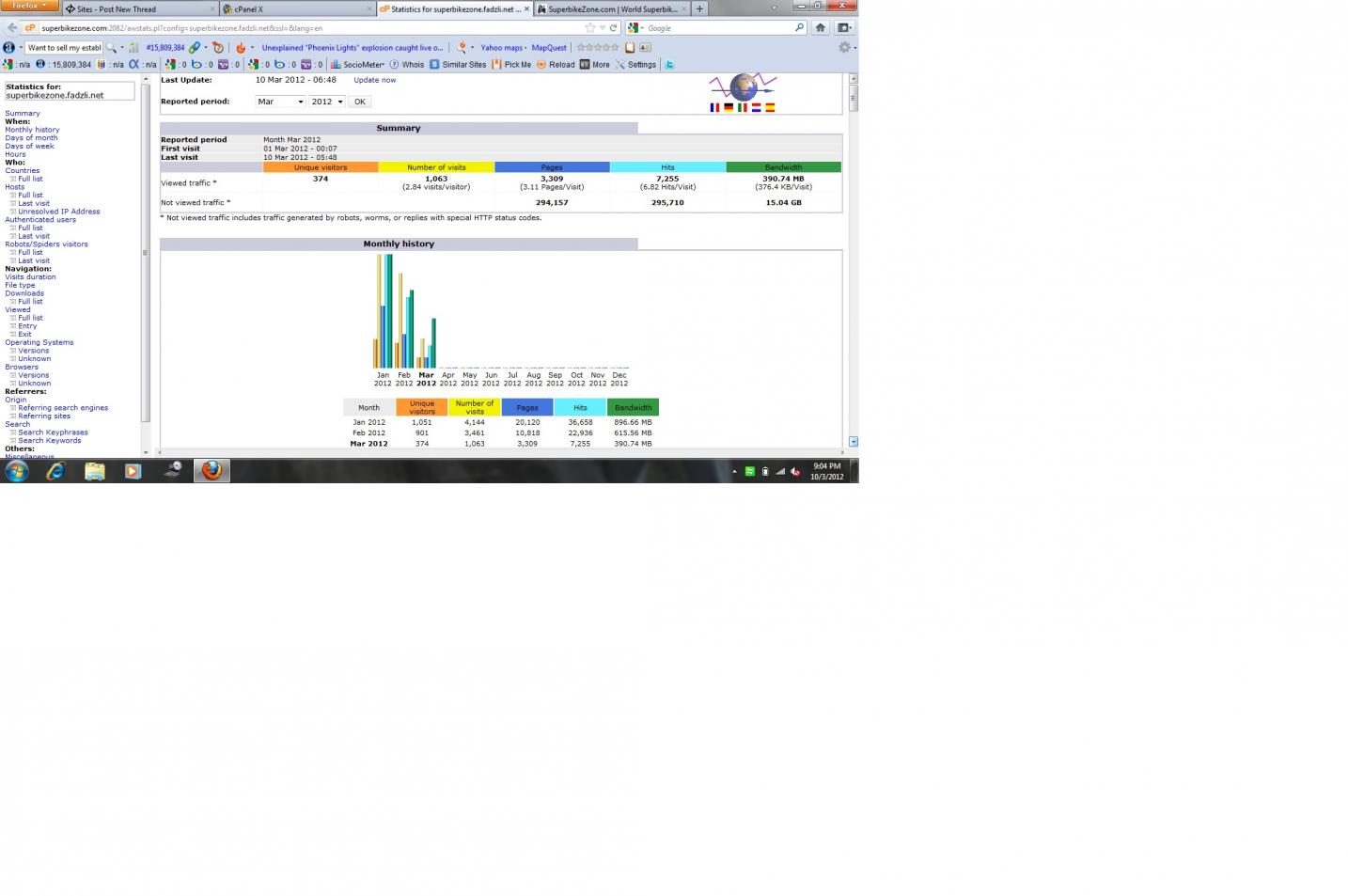Click the Windows Start orb

pyautogui.click(x=17, y=471)
